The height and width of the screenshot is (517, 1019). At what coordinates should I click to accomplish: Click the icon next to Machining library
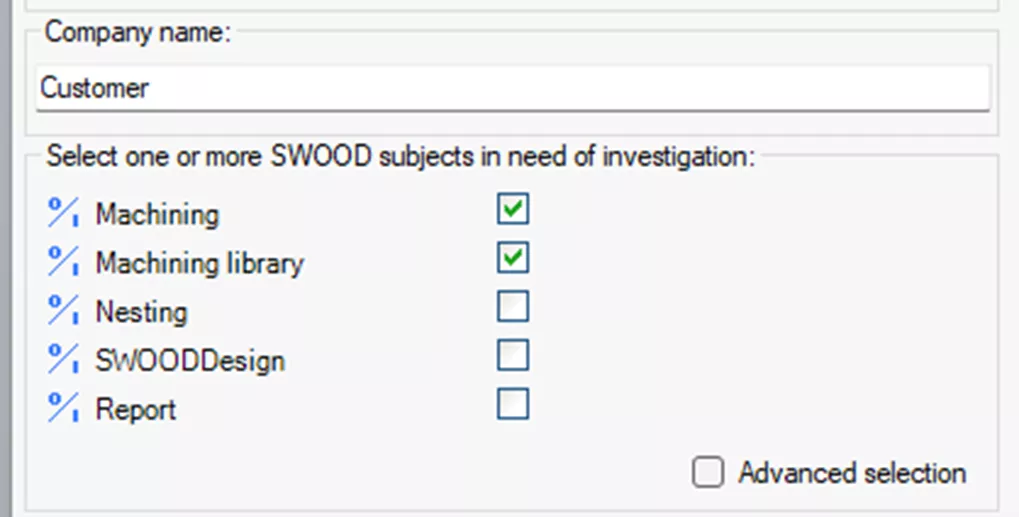pos(63,263)
